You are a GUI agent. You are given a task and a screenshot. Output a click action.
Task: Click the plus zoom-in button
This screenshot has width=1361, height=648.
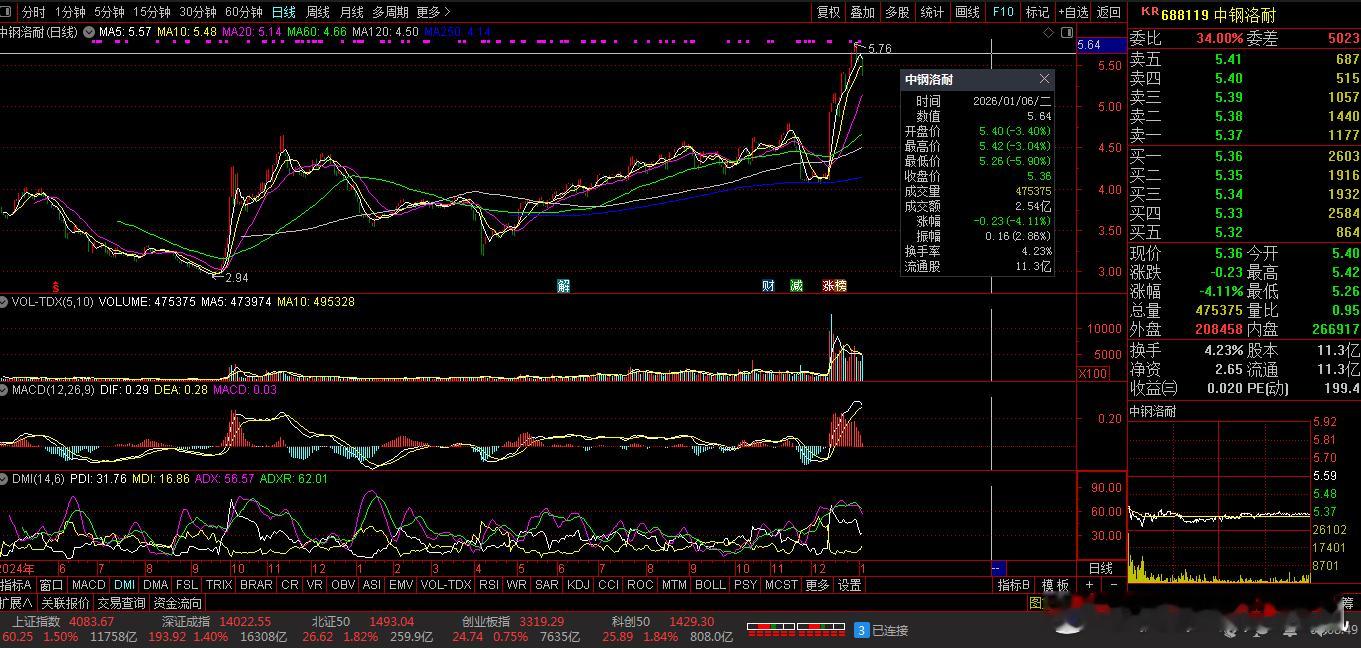pos(1090,585)
